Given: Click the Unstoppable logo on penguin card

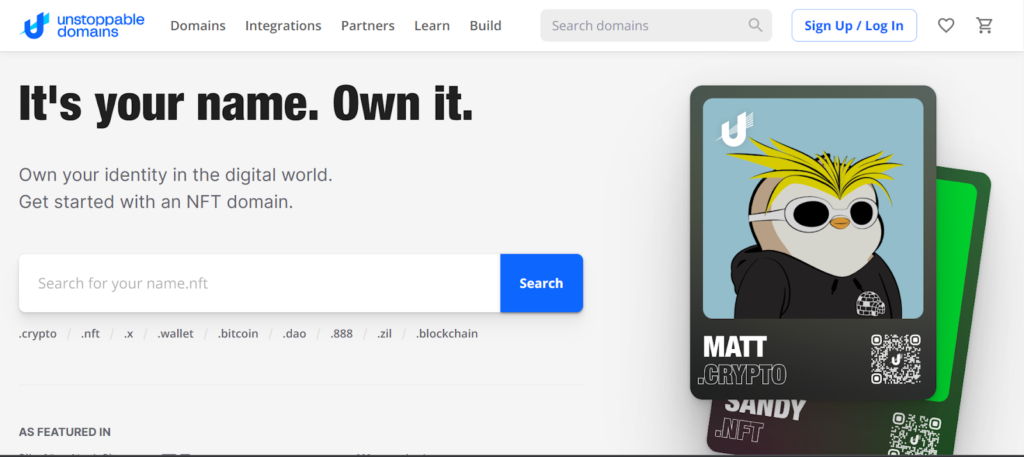Looking at the screenshot, I should [x=736, y=129].
